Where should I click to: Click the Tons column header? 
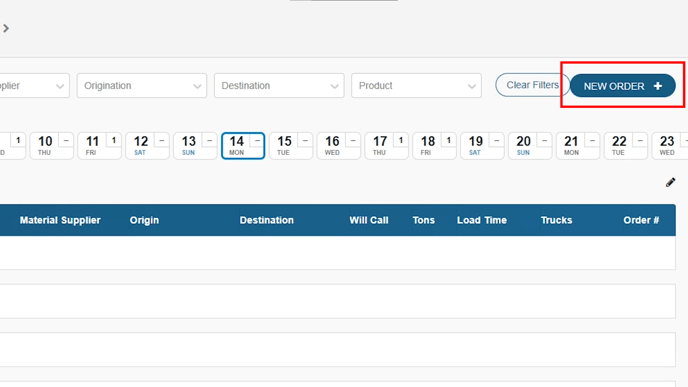423,220
